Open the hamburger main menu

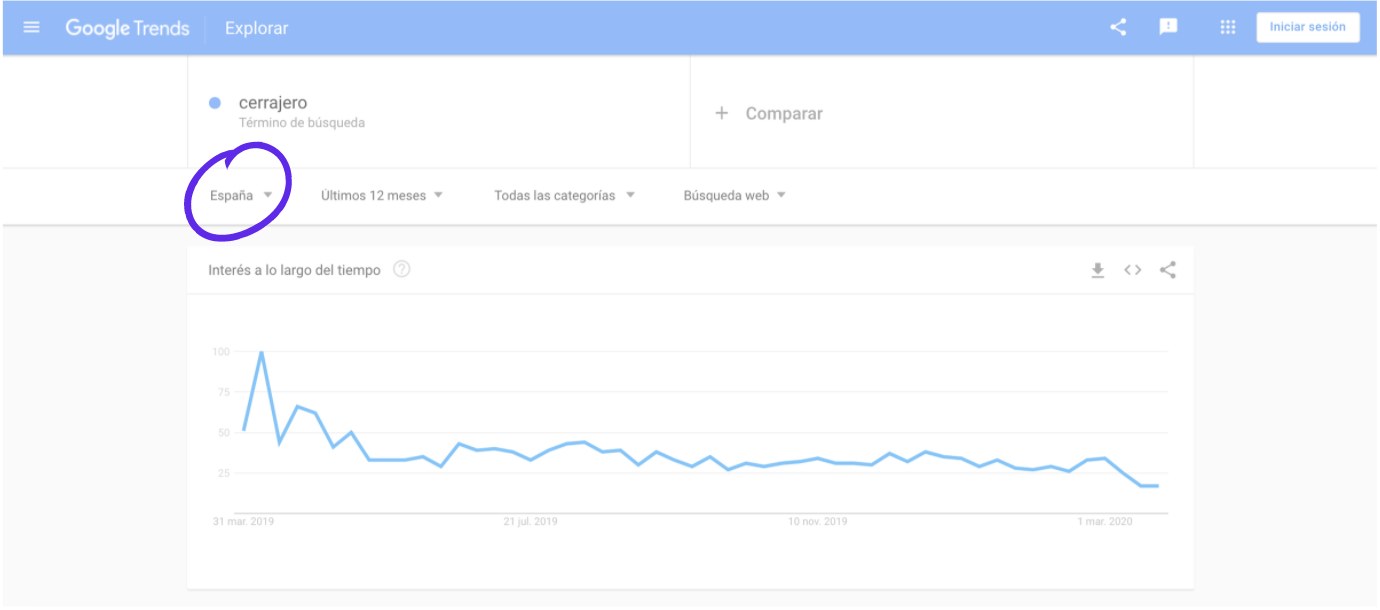(32, 28)
